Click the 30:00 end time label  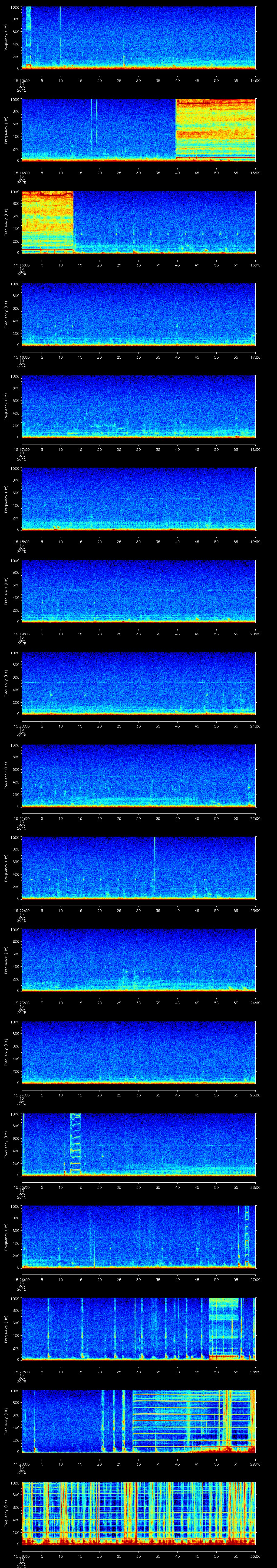[x=255, y=1556]
